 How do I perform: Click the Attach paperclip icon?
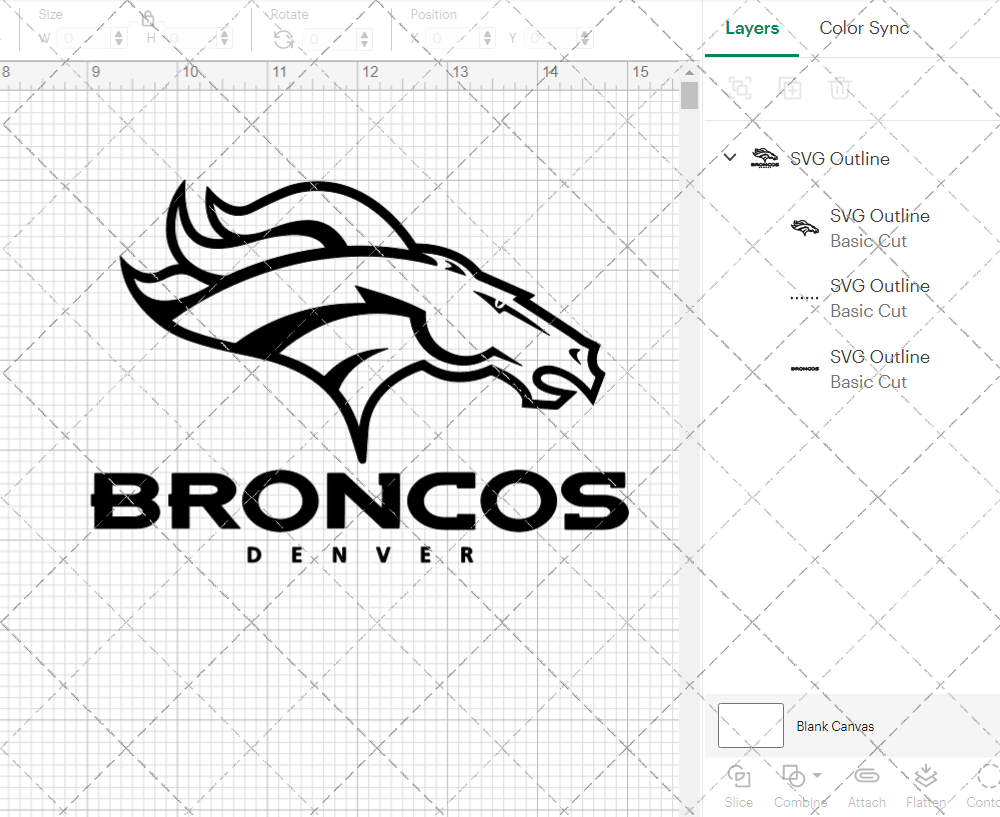[x=866, y=777]
